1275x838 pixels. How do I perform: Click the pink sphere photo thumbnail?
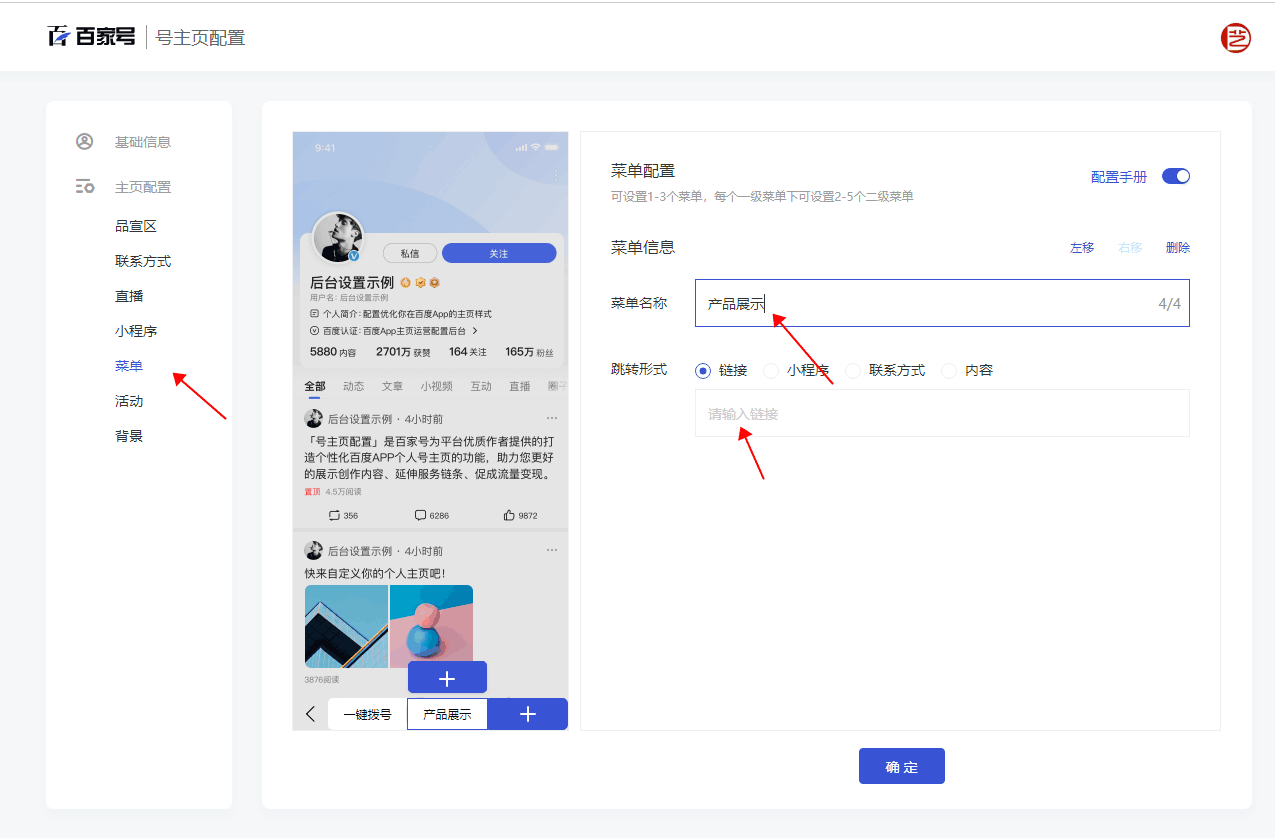pos(431,627)
